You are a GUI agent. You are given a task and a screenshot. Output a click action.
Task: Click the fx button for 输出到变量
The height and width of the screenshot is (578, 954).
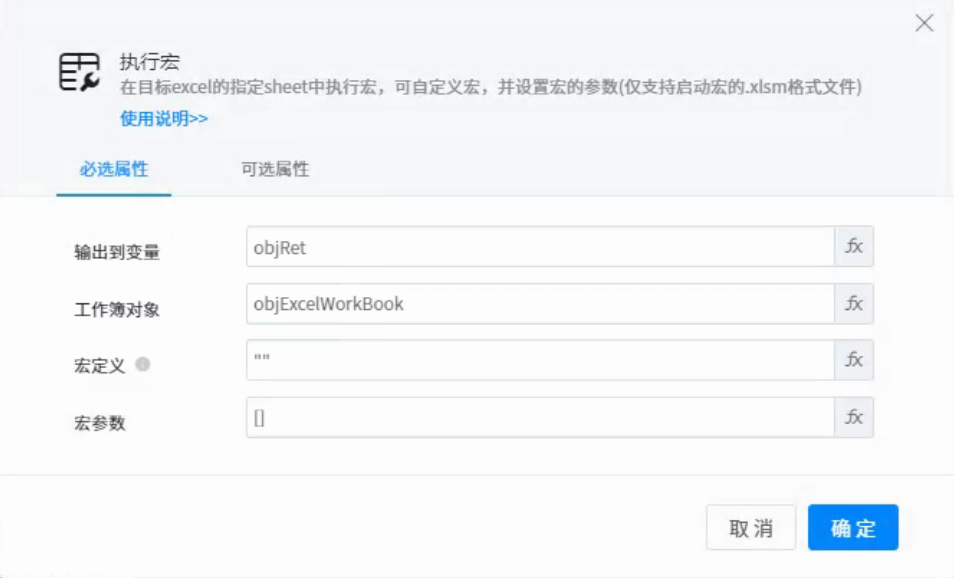tap(854, 247)
